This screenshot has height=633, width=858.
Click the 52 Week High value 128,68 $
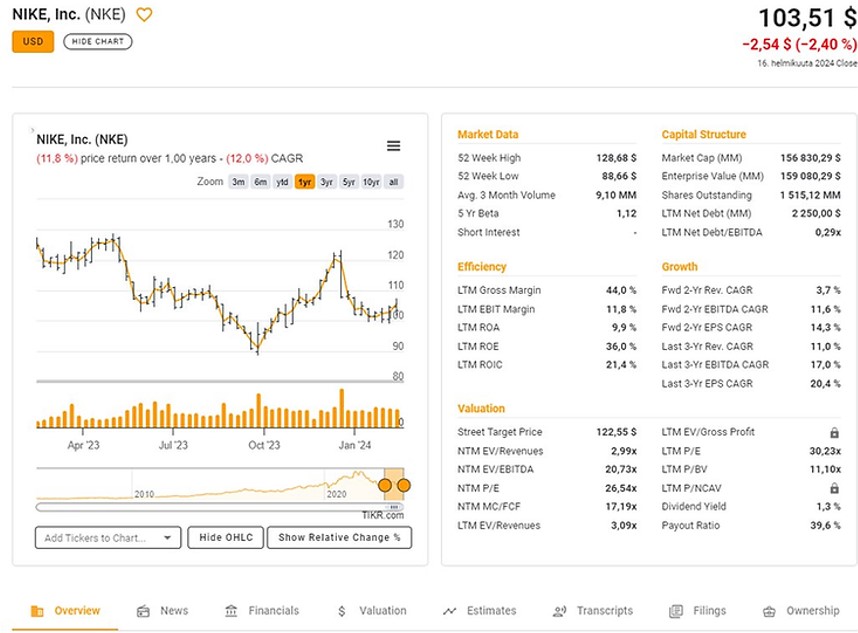tap(616, 158)
